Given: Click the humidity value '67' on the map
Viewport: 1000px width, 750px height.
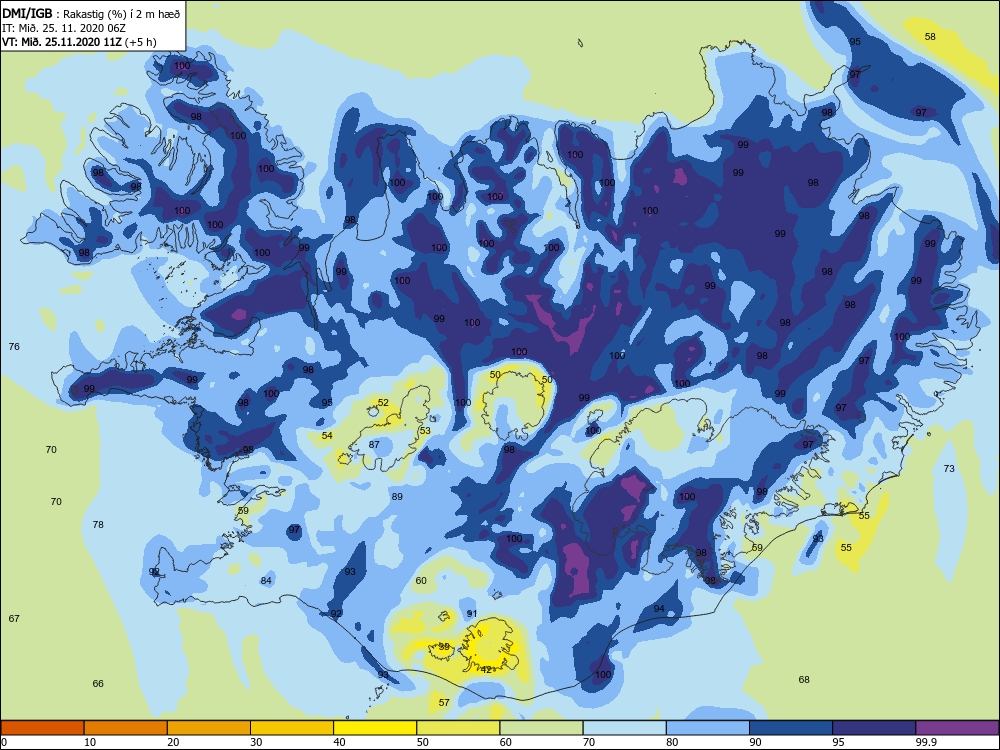Looking at the screenshot, I should coord(14,618).
